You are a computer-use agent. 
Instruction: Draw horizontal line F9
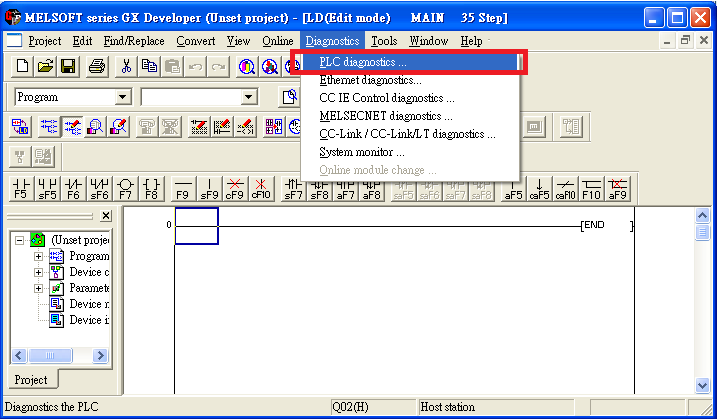click(183, 189)
